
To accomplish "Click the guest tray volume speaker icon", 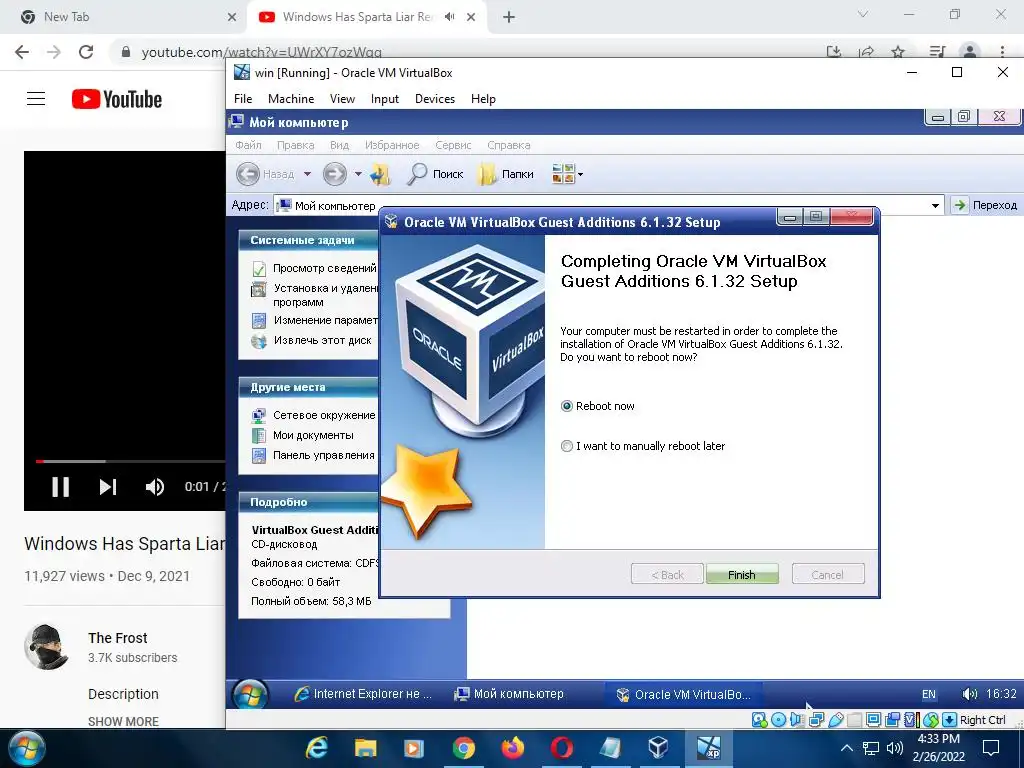I will (969, 694).
